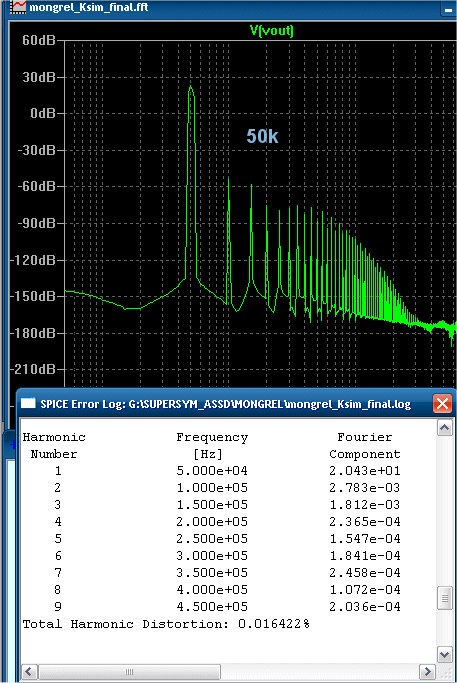Click the left arrow of horizontal scrollbar
This screenshot has height=683, width=457.
29,671
